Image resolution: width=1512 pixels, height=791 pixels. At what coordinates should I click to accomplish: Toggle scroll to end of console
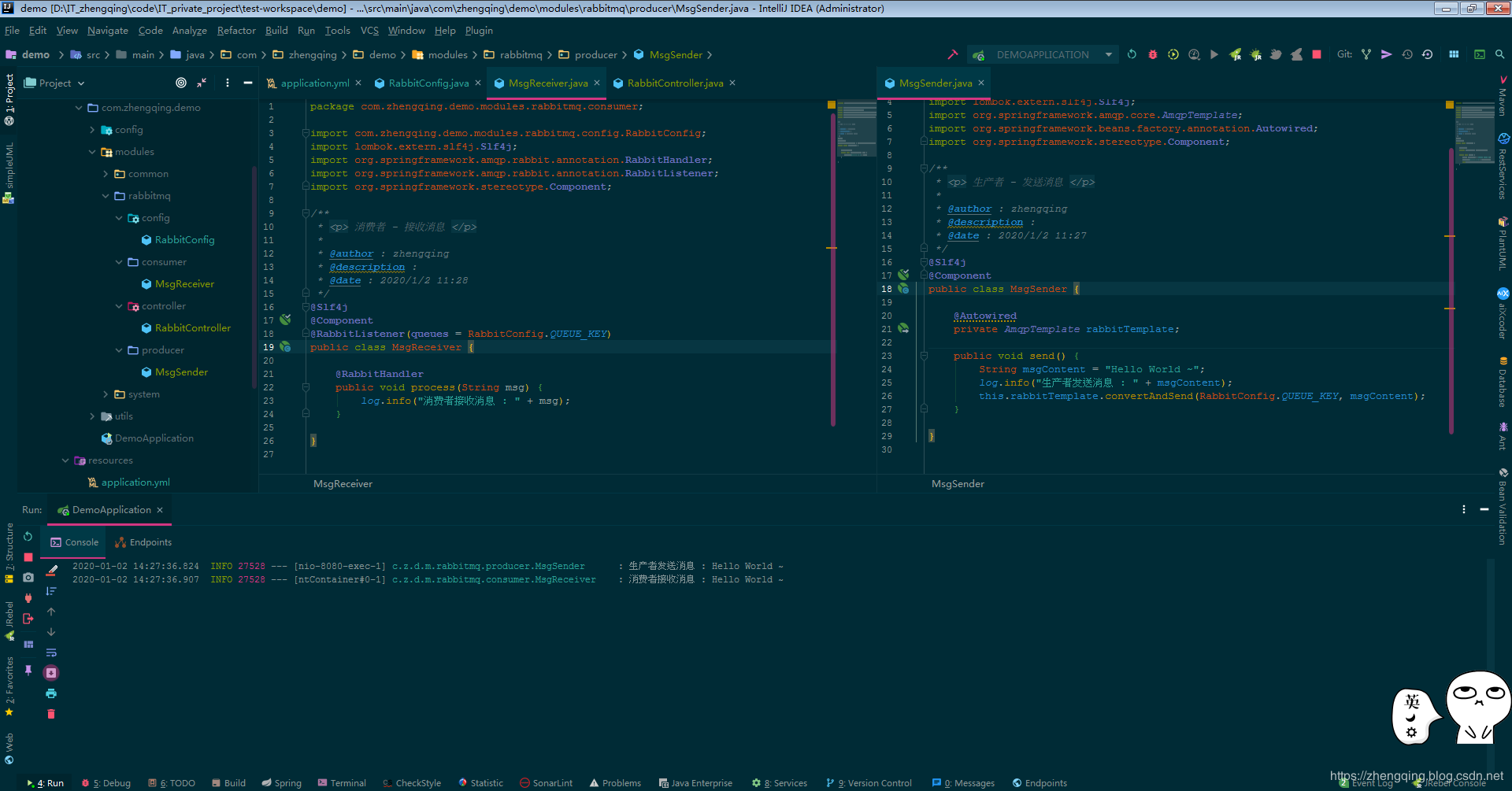[51, 673]
